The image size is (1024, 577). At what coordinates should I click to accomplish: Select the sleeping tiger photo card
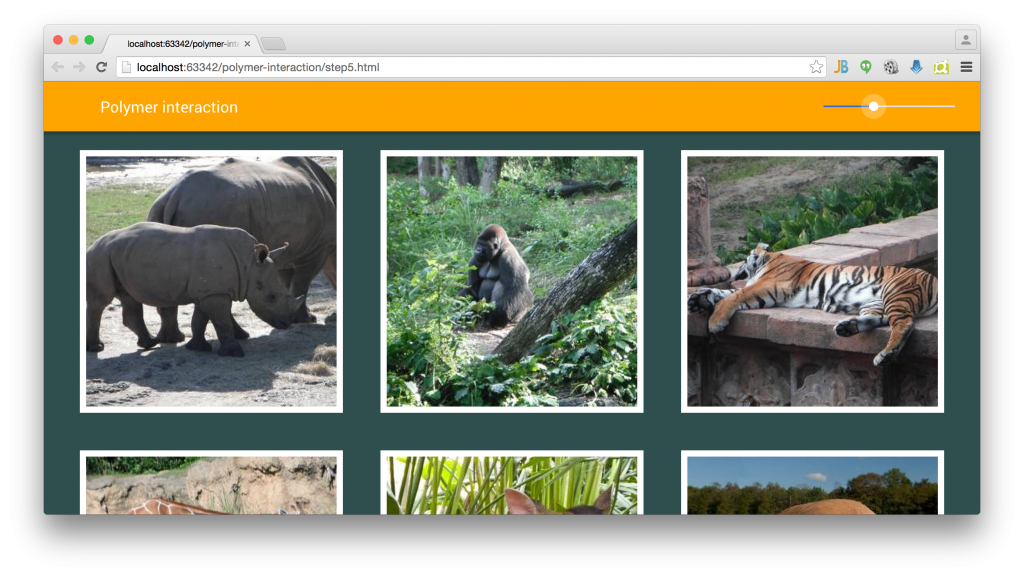pos(812,281)
